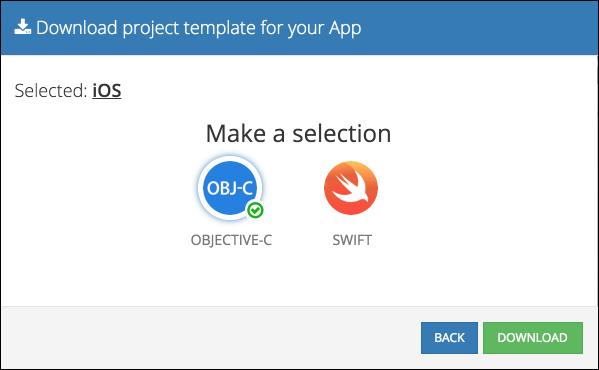Click the white "OBJ-C" text inside the circle
The width and height of the screenshot is (599, 370).
(230, 188)
